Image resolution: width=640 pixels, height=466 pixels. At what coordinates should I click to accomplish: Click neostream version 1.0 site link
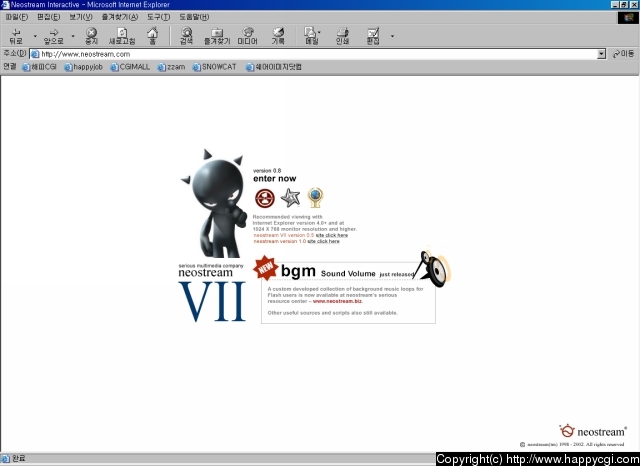point(323,241)
